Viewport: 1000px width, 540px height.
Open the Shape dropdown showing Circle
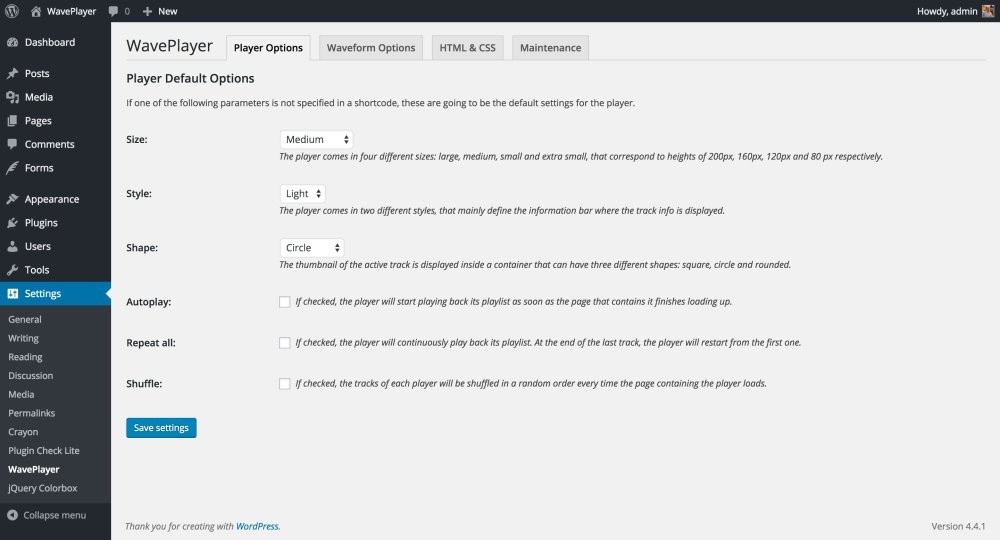point(312,248)
